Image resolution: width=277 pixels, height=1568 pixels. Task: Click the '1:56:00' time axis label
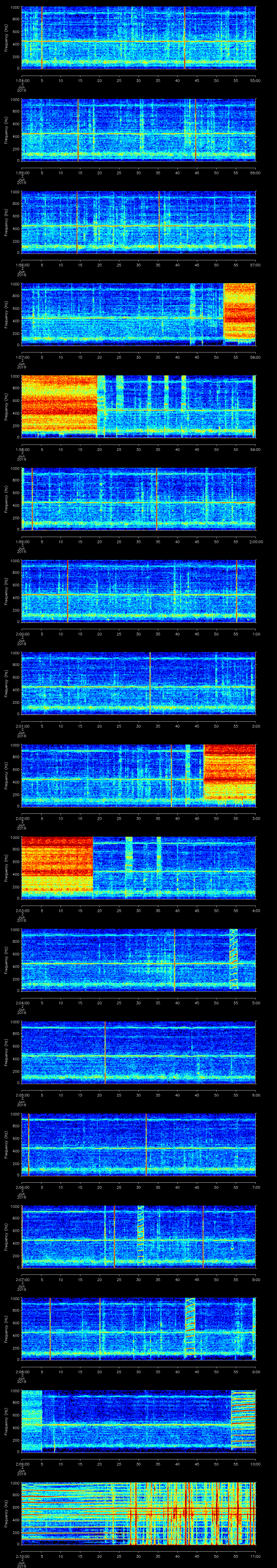pyautogui.click(x=22, y=265)
